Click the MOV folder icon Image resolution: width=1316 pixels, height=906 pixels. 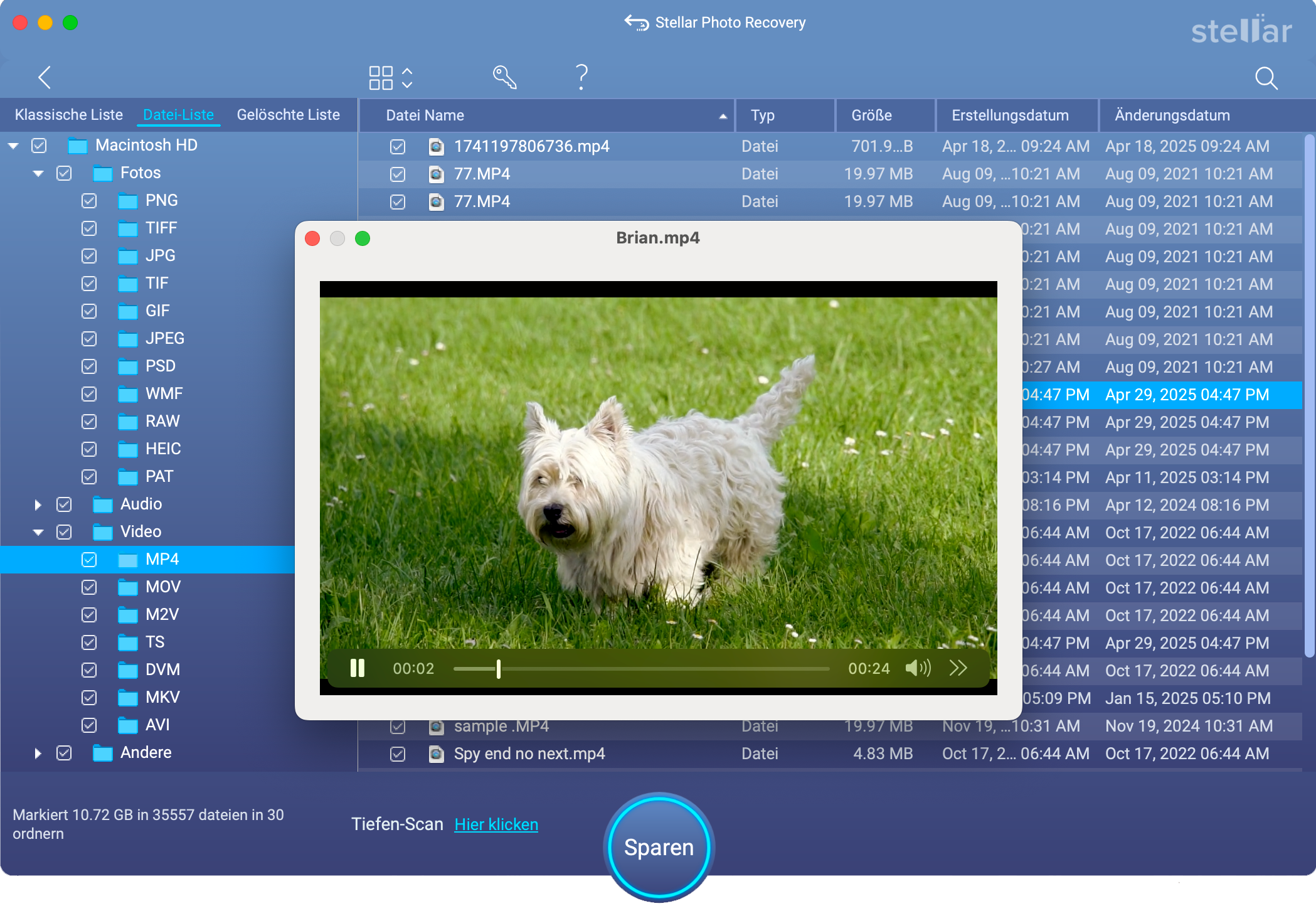(128, 587)
